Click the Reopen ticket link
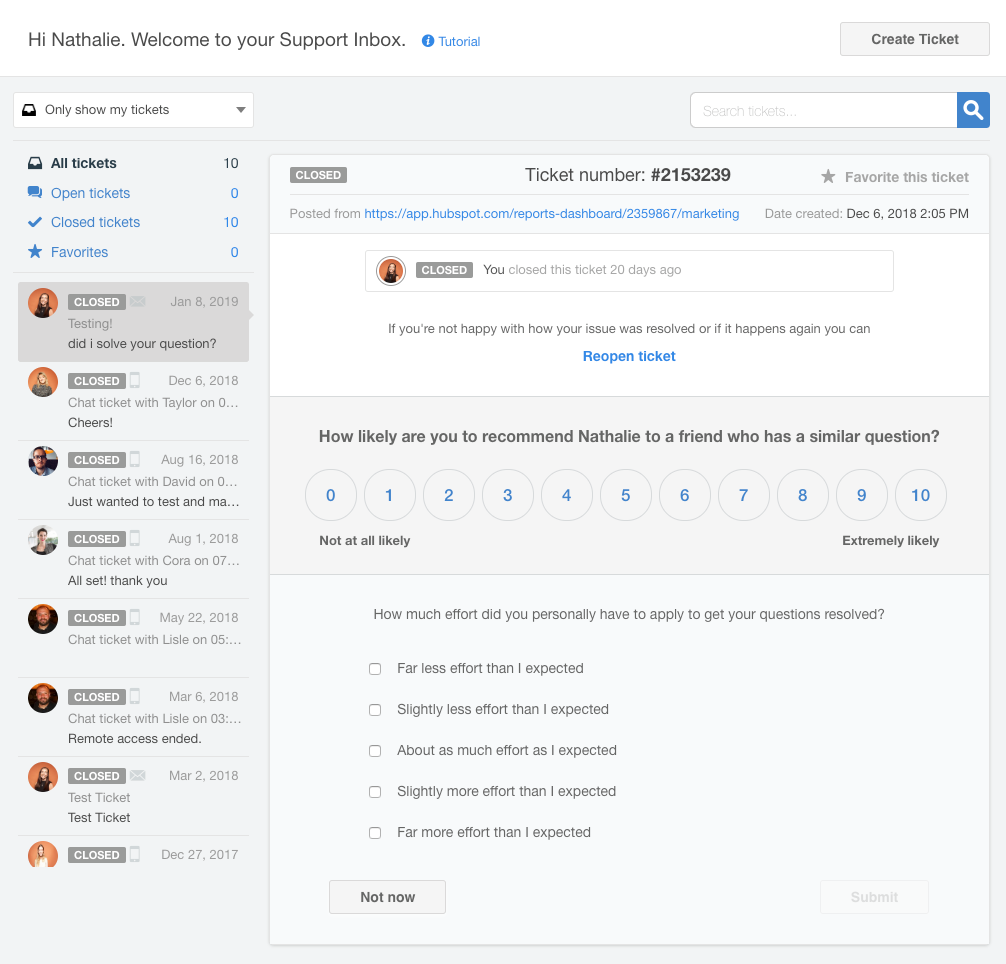Image resolution: width=1006 pixels, height=964 pixels. [629, 356]
